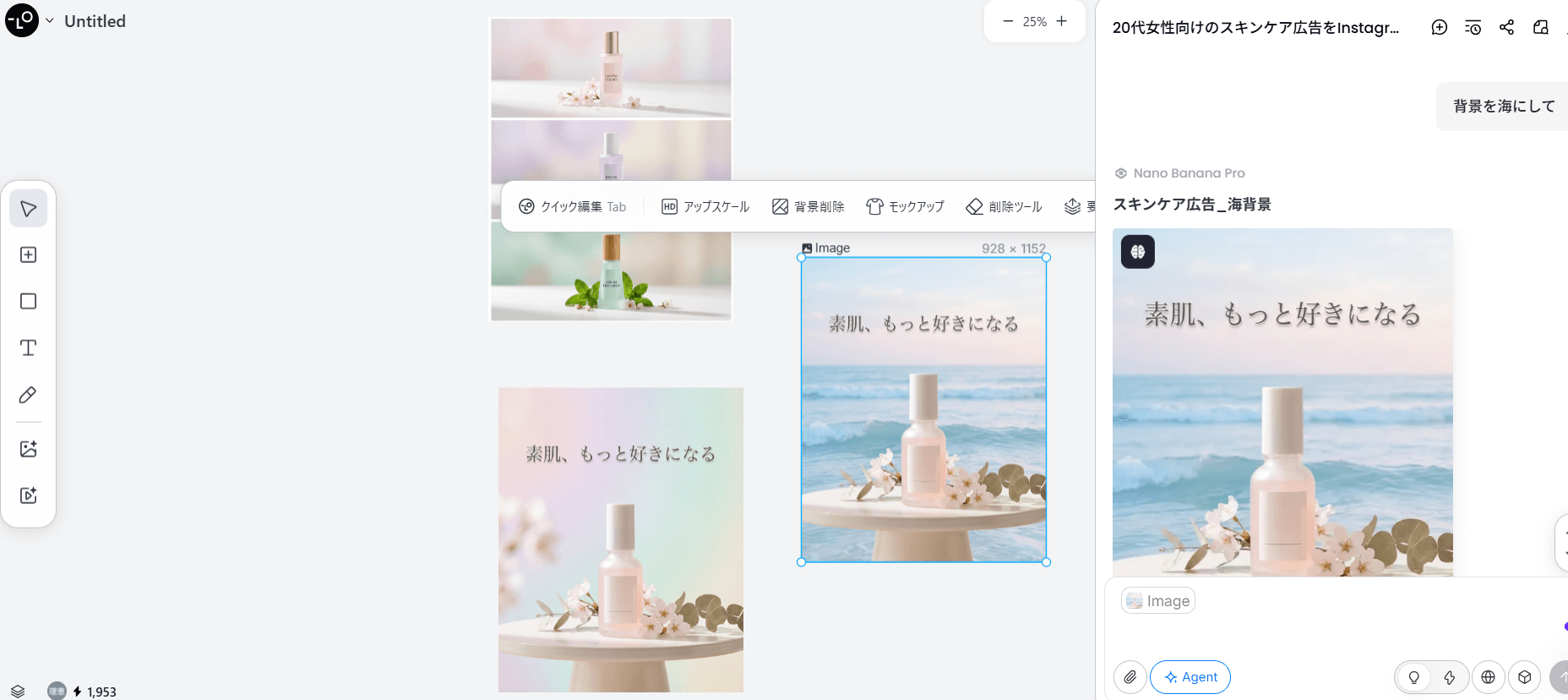Open dropdown arrow next to Untitled logo

[50, 21]
